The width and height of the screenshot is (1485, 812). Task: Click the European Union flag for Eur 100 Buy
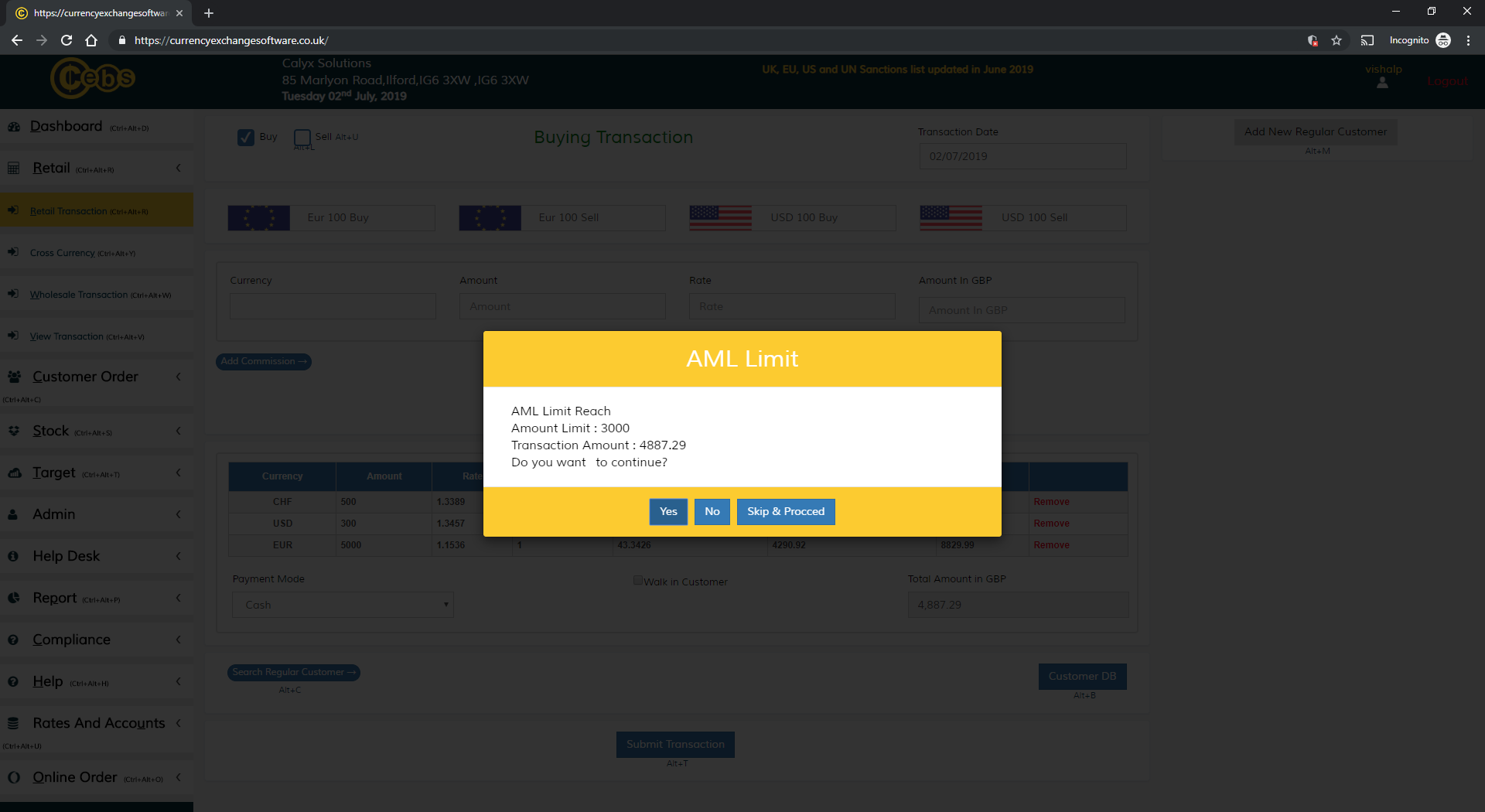click(x=259, y=218)
